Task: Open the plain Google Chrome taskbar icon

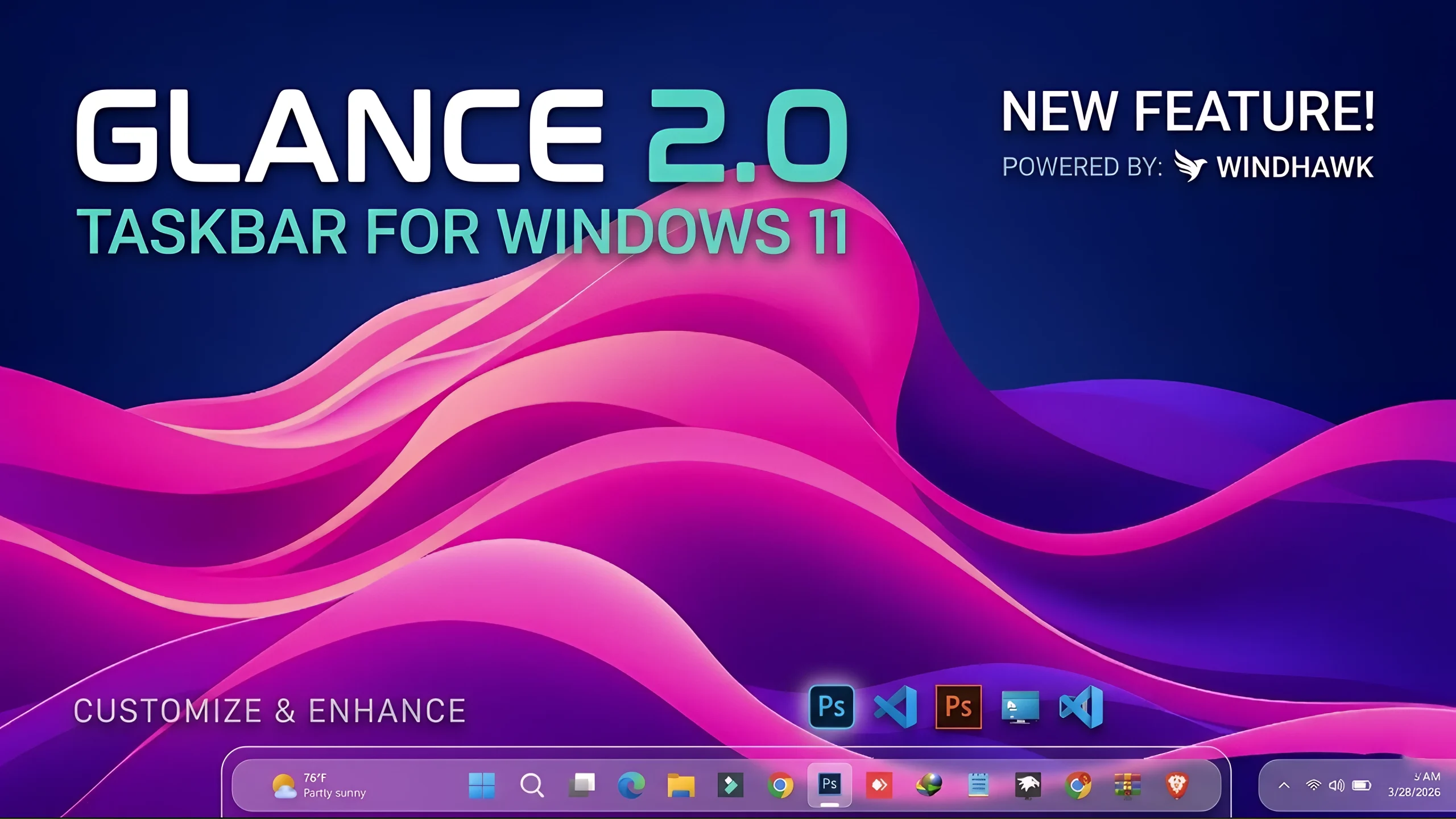Action: tap(780, 786)
